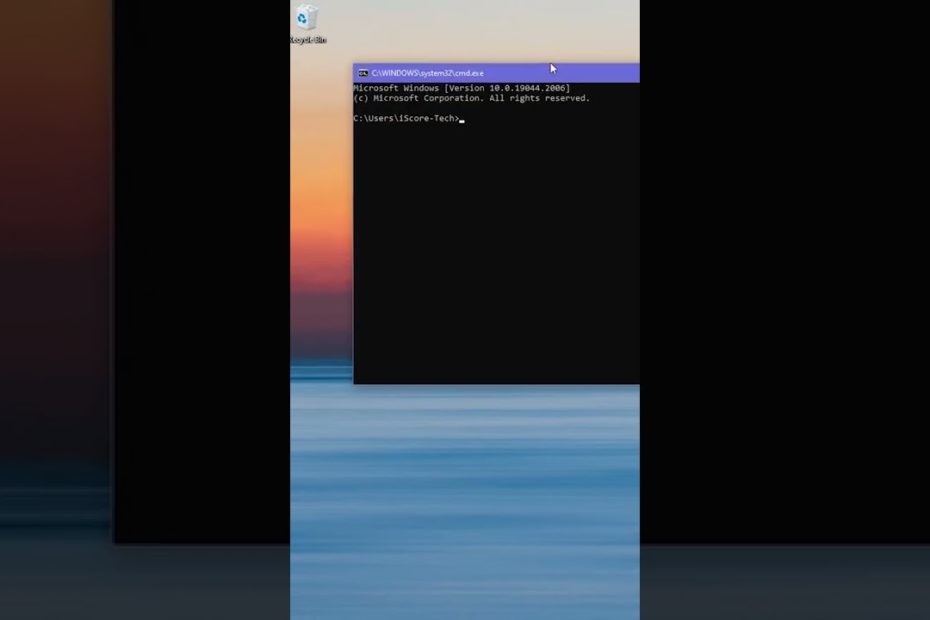Click the Recycle Bin text label
Image resolution: width=930 pixels, height=620 pixels.
tap(307, 40)
